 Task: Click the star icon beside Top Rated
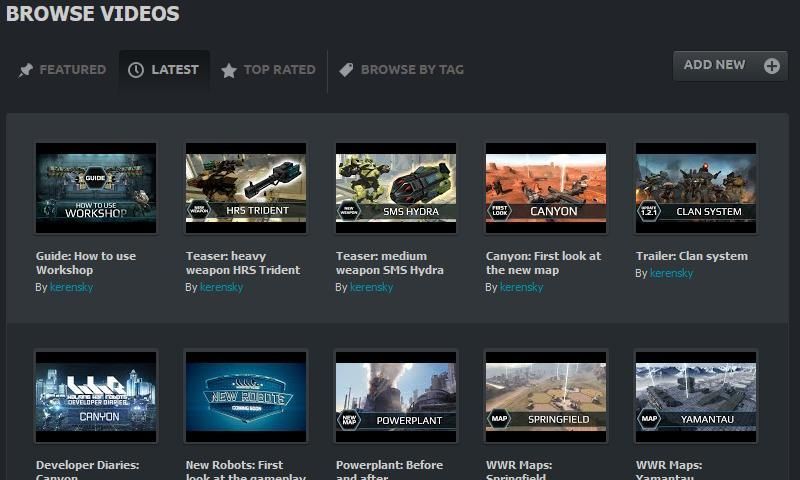(229, 70)
